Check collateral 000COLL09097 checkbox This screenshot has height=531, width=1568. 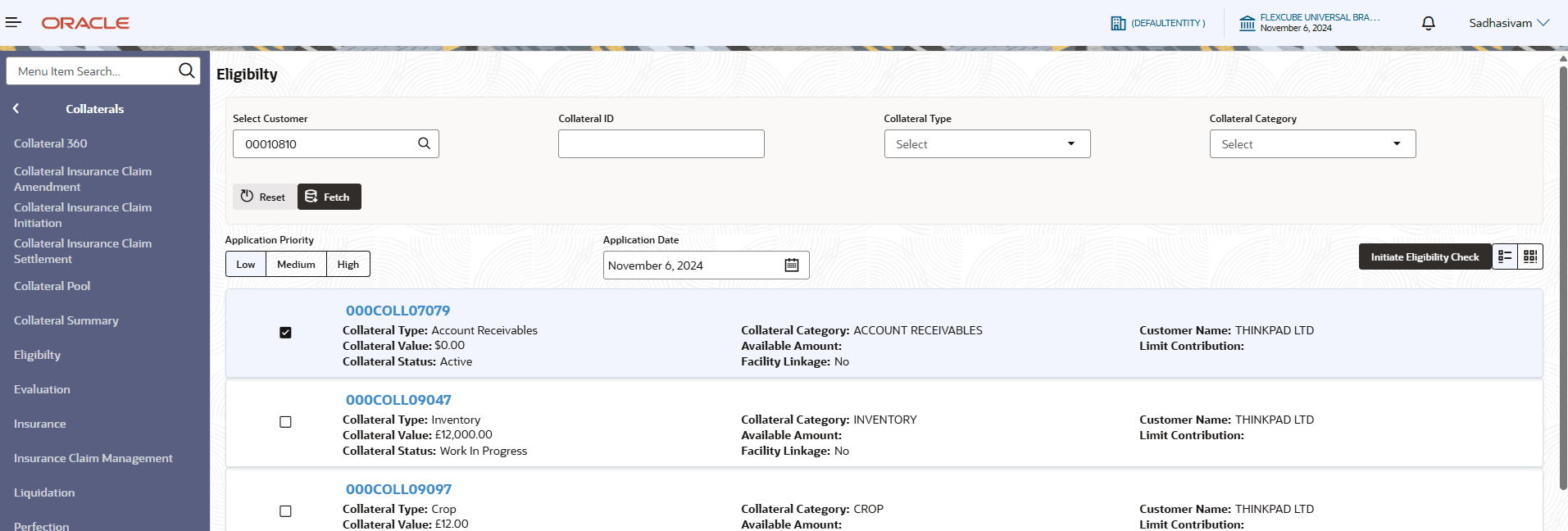click(x=285, y=511)
